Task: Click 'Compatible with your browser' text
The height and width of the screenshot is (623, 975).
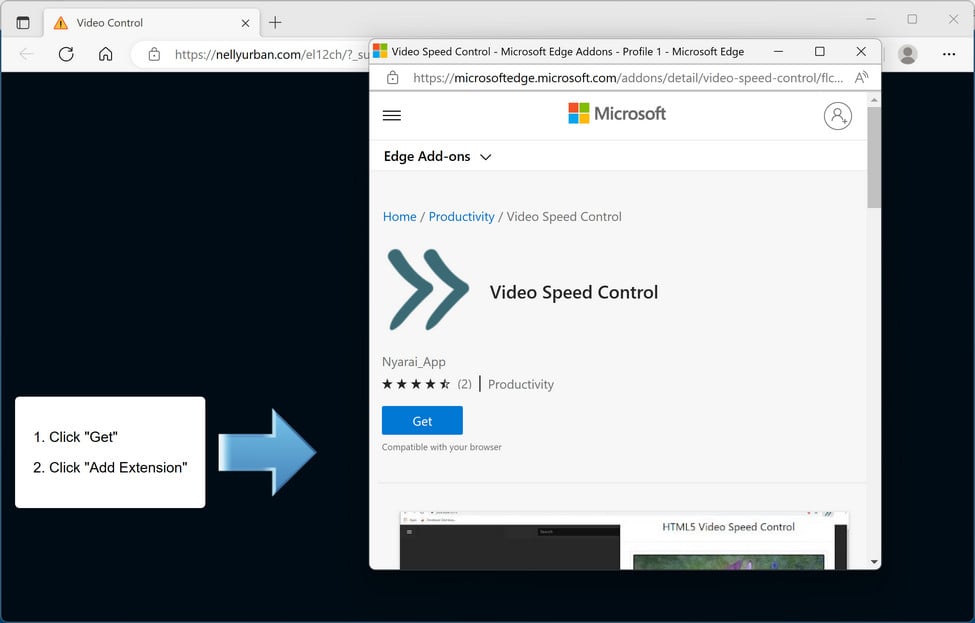Action: click(441, 447)
